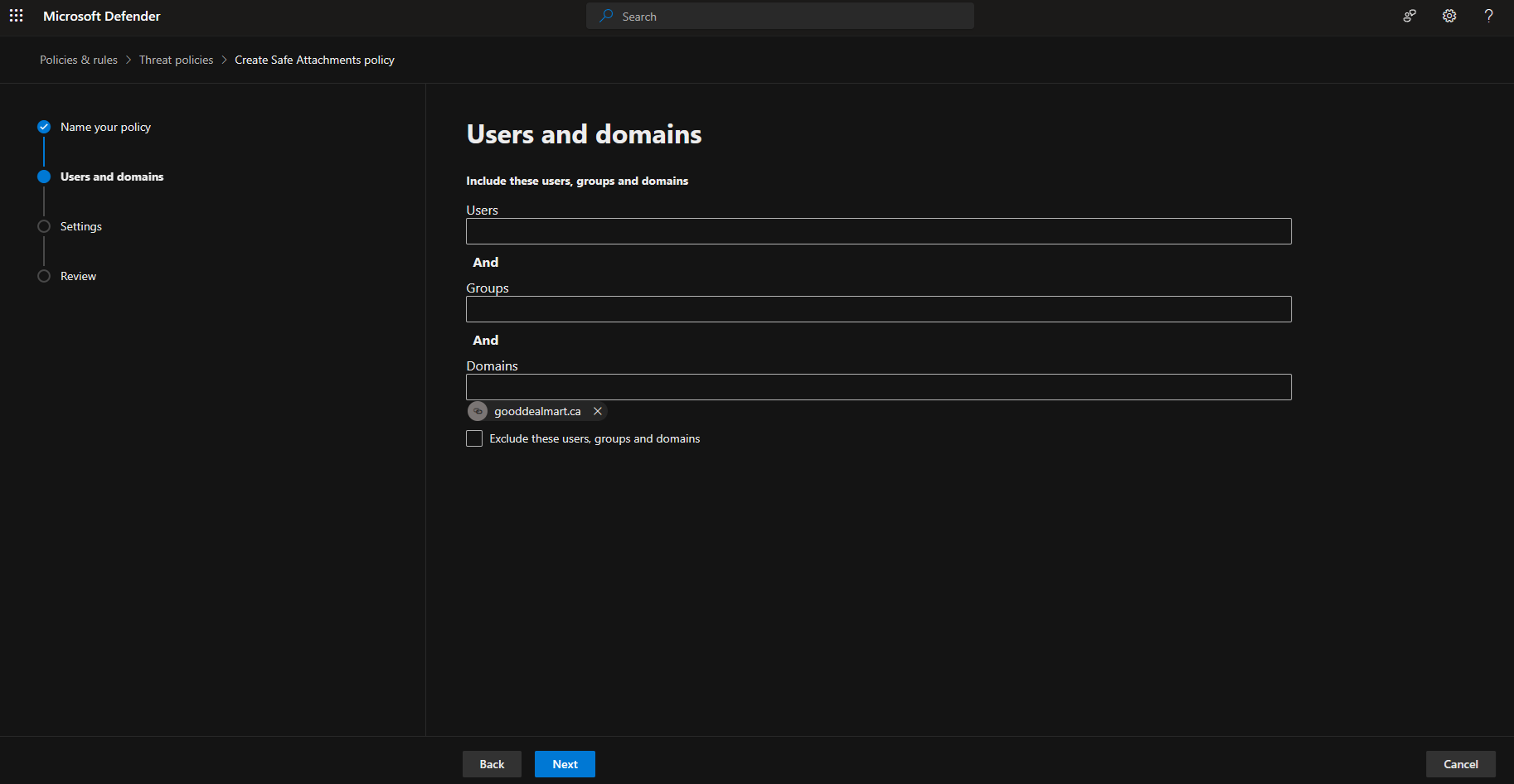Open the app launcher waffle icon
This screenshot has width=1514, height=784.
(x=16, y=16)
